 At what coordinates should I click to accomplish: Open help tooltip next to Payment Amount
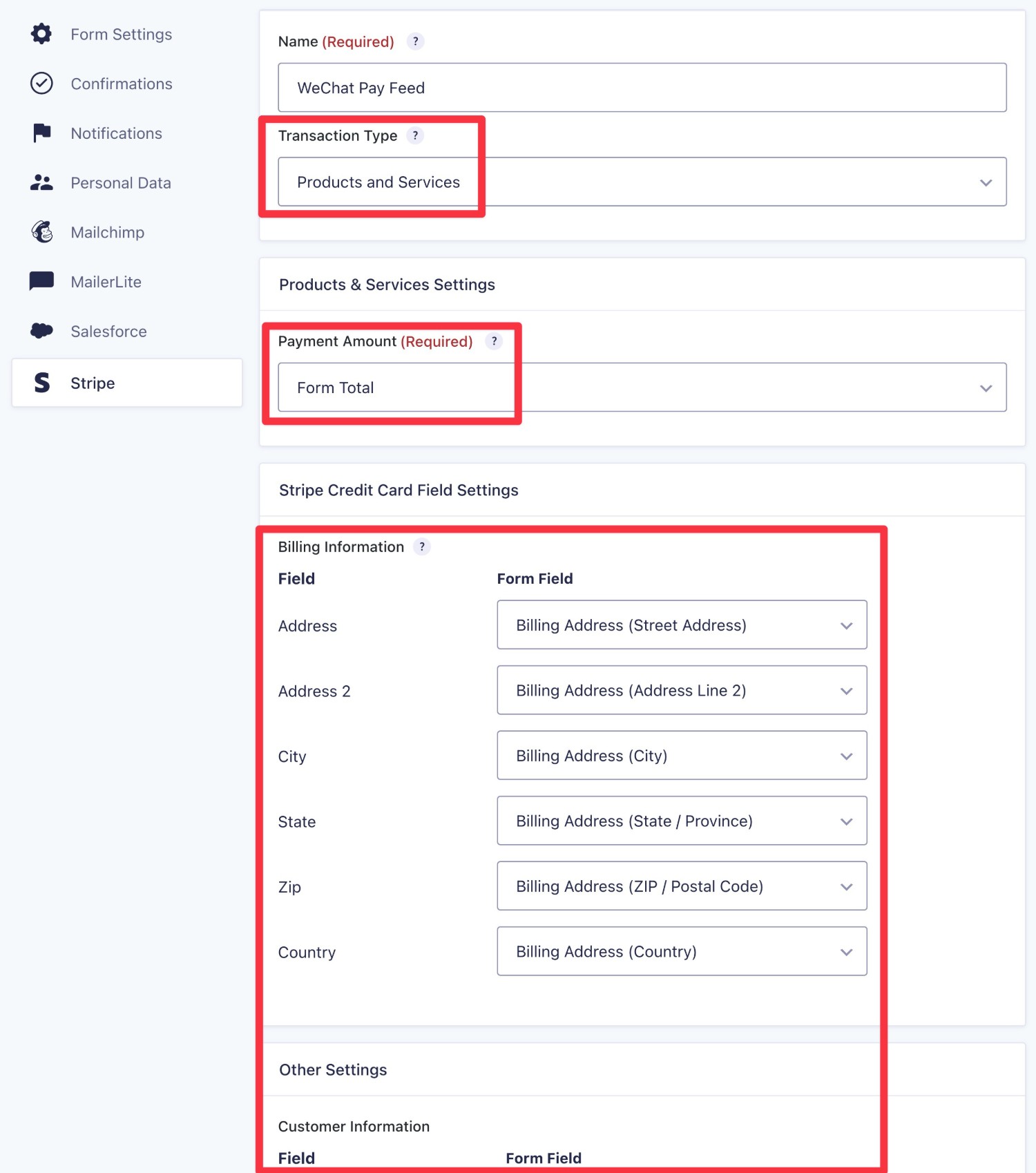[494, 341]
